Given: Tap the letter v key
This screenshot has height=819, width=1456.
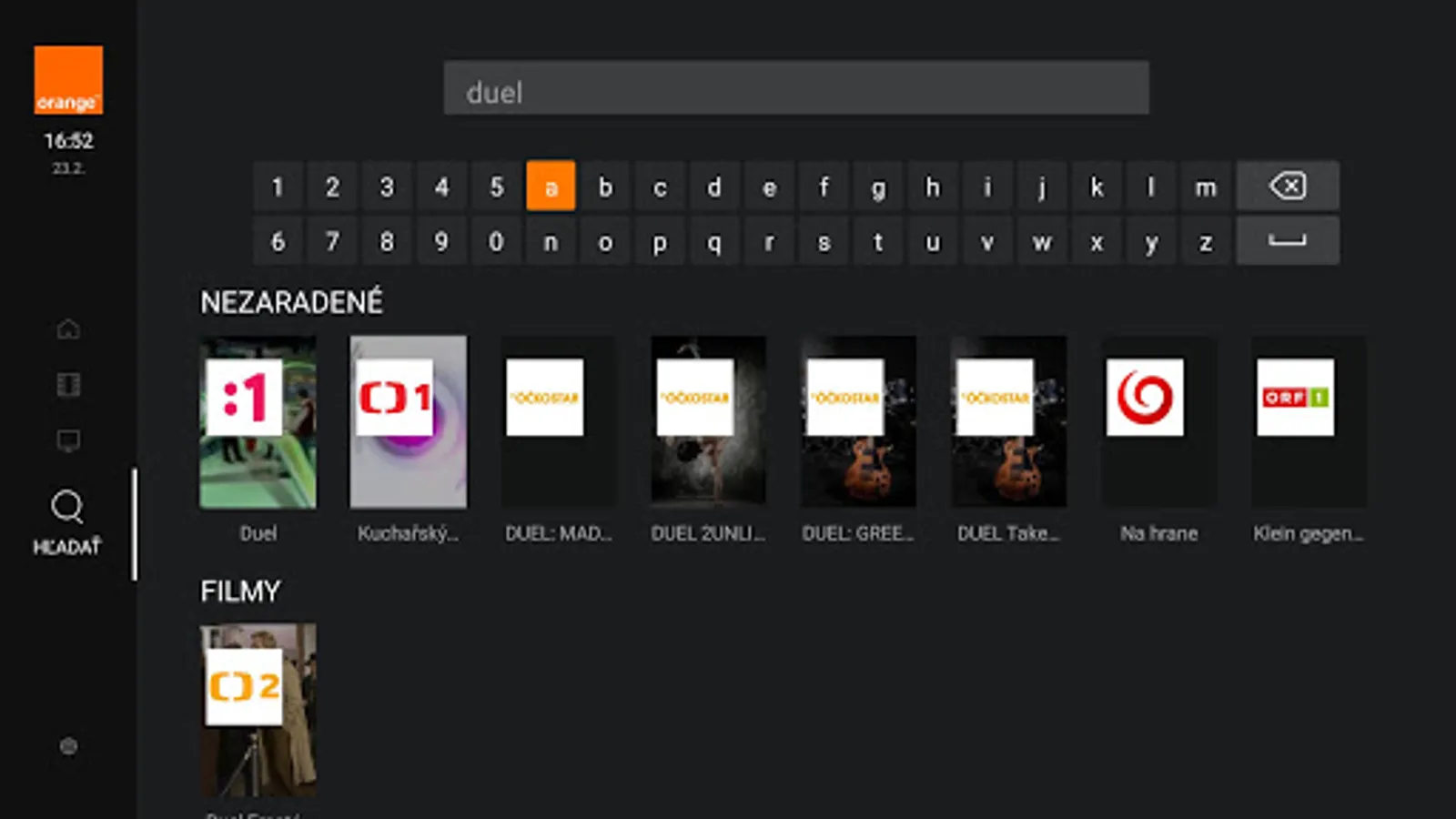Looking at the screenshot, I should [987, 241].
